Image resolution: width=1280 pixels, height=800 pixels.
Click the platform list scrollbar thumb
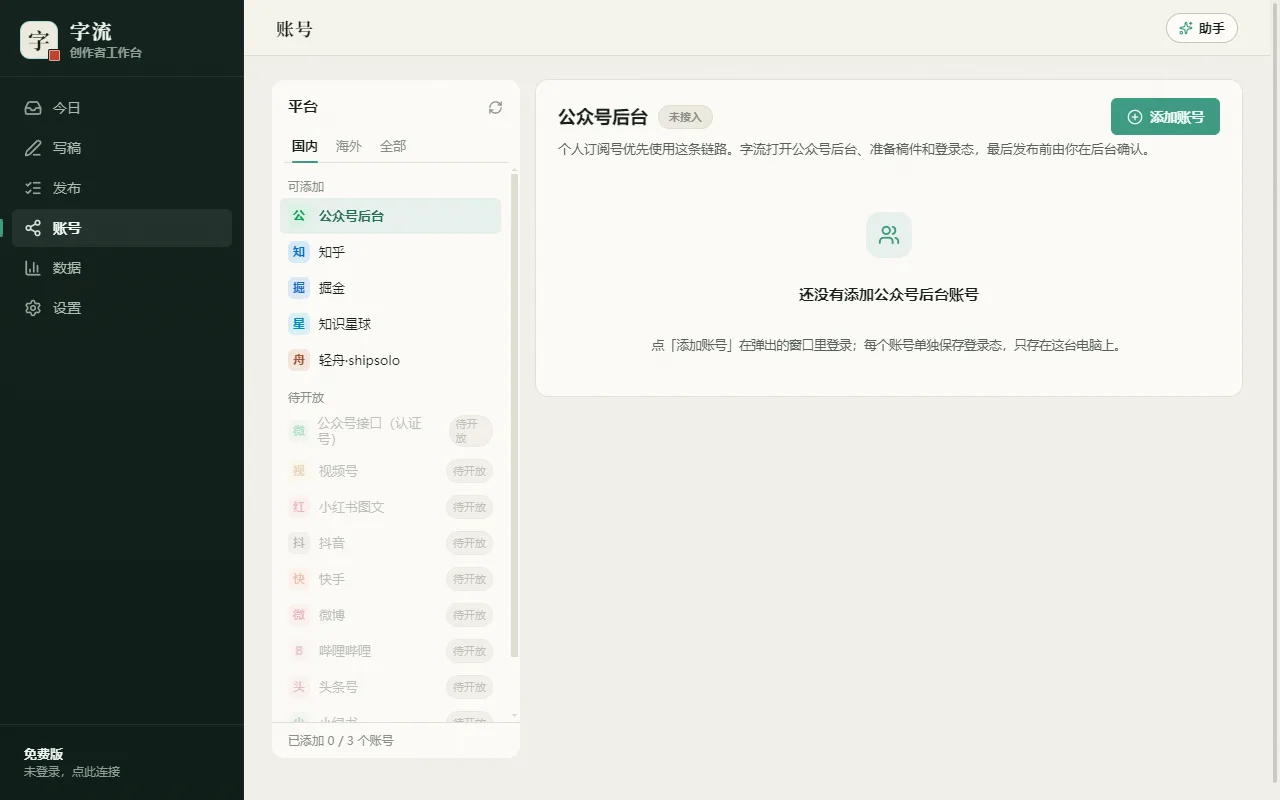point(515,415)
